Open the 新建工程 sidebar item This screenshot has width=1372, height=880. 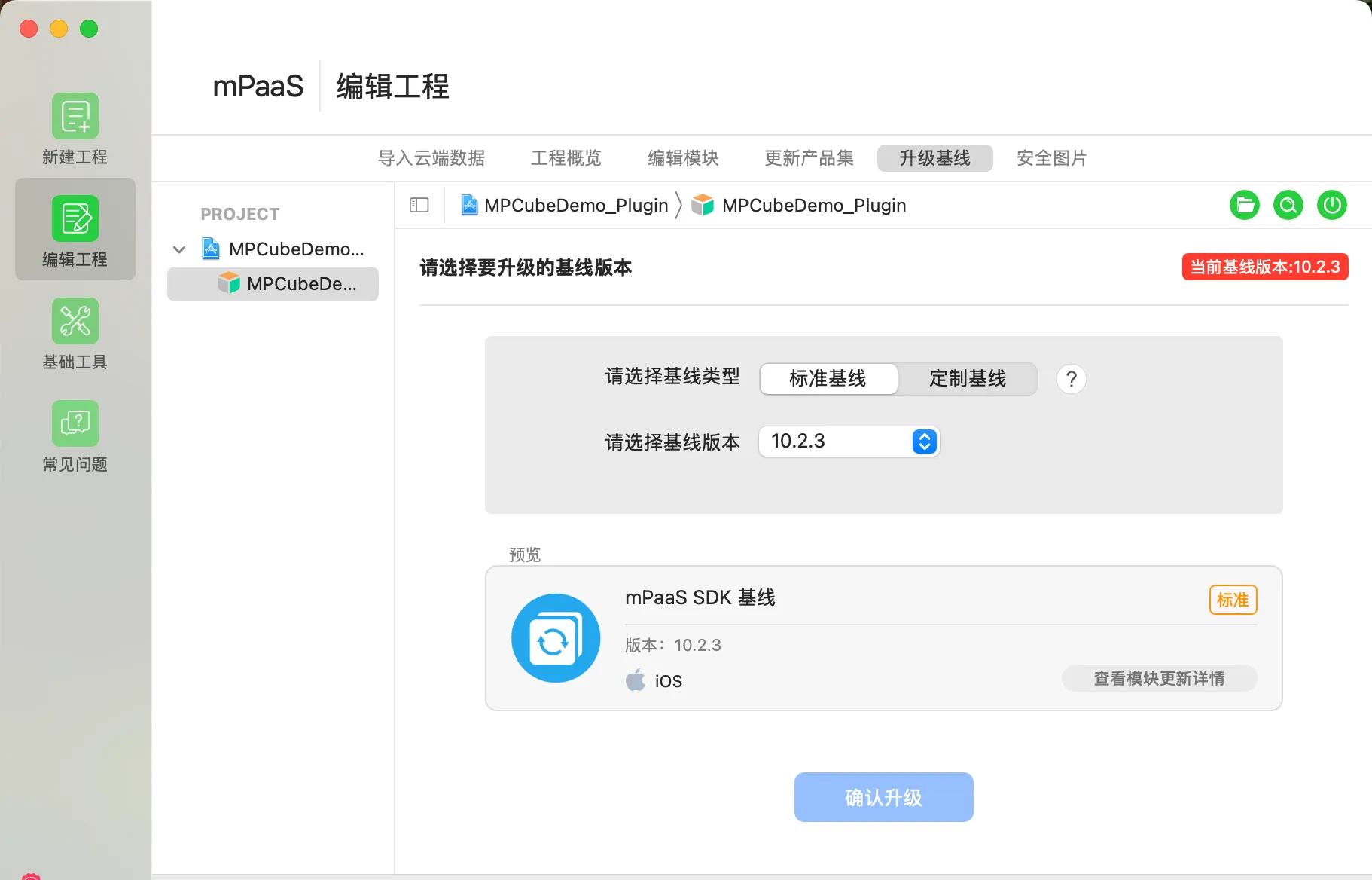[x=75, y=129]
